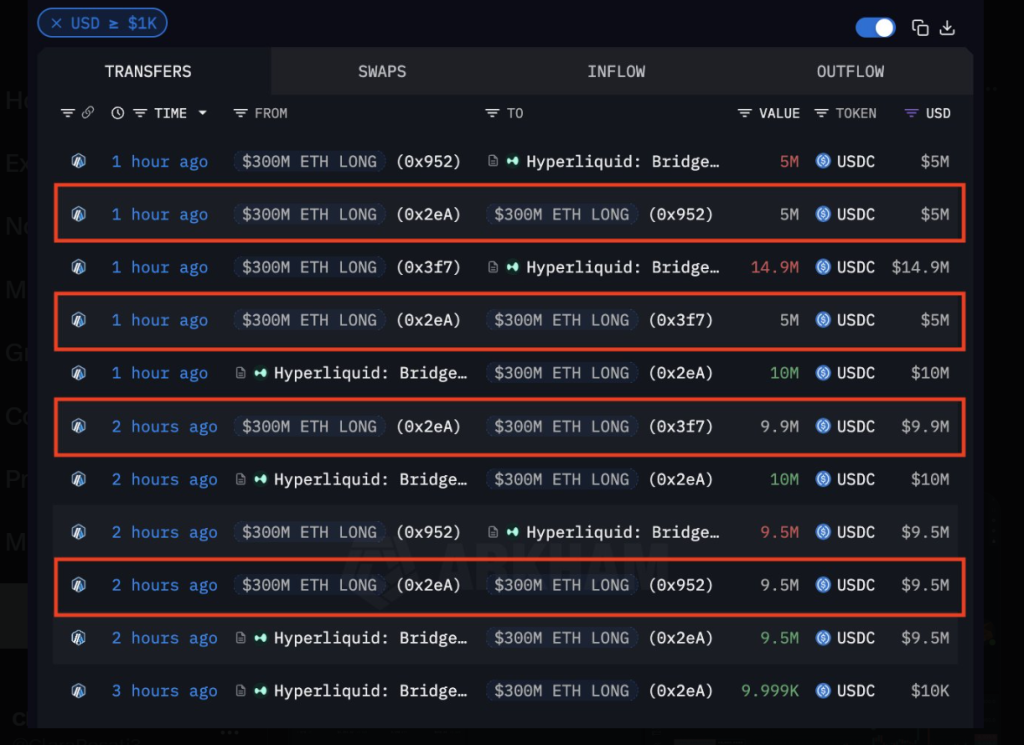Click the FROM column filter icon
The width and height of the screenshot is (1024, 745).
tap(241, 113)
